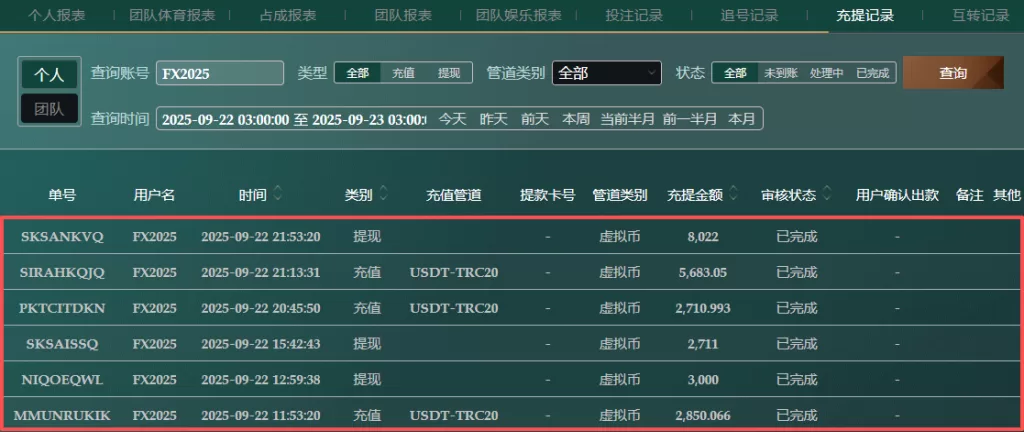Select the 本月 quick date range
The height and width of the screenshot is (432, 1024).
coord(741,119)
